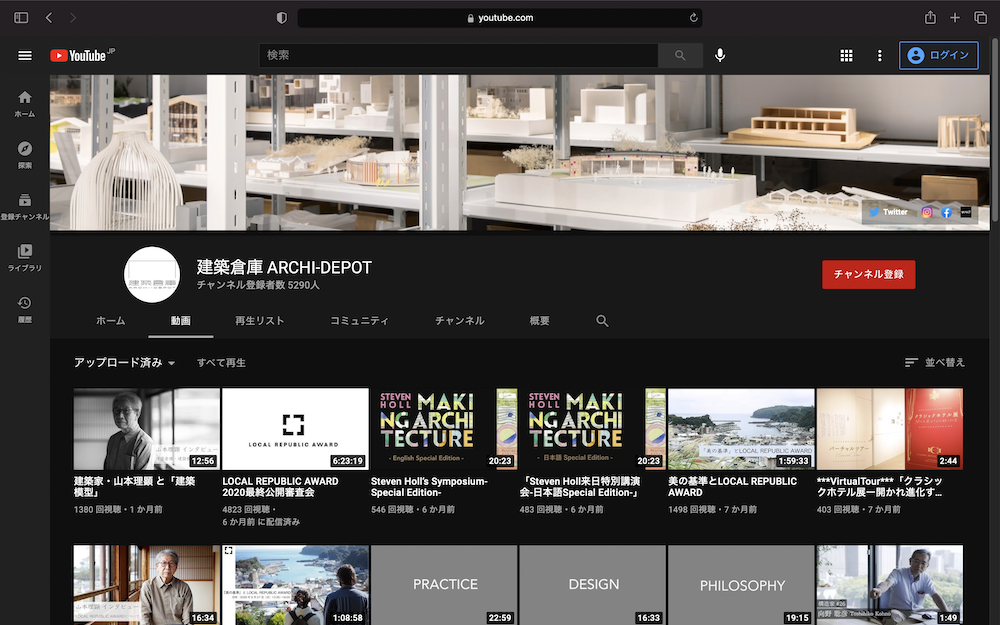Click the 検索 search input field
The height and width of the screenshot is (625, 1000).
coord(459,55)
